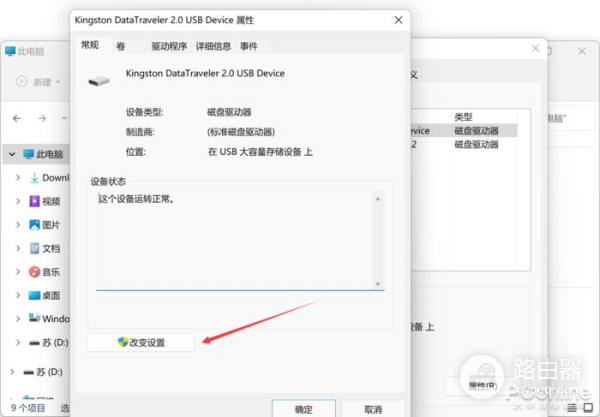Close the background hardware properties dialog

tap(536, 48)
